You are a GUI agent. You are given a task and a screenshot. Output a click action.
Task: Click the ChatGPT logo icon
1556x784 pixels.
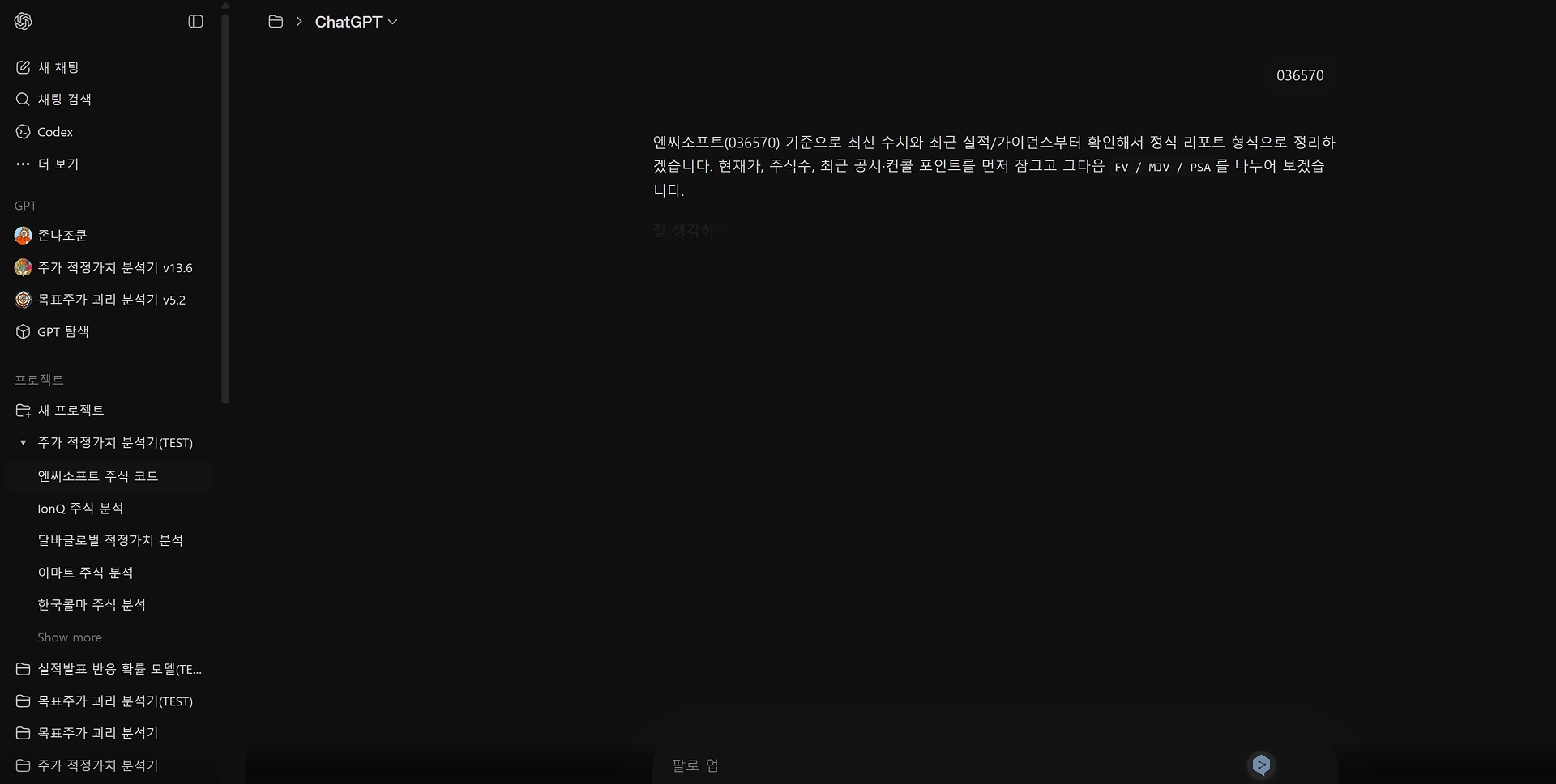tap(24, 22)
